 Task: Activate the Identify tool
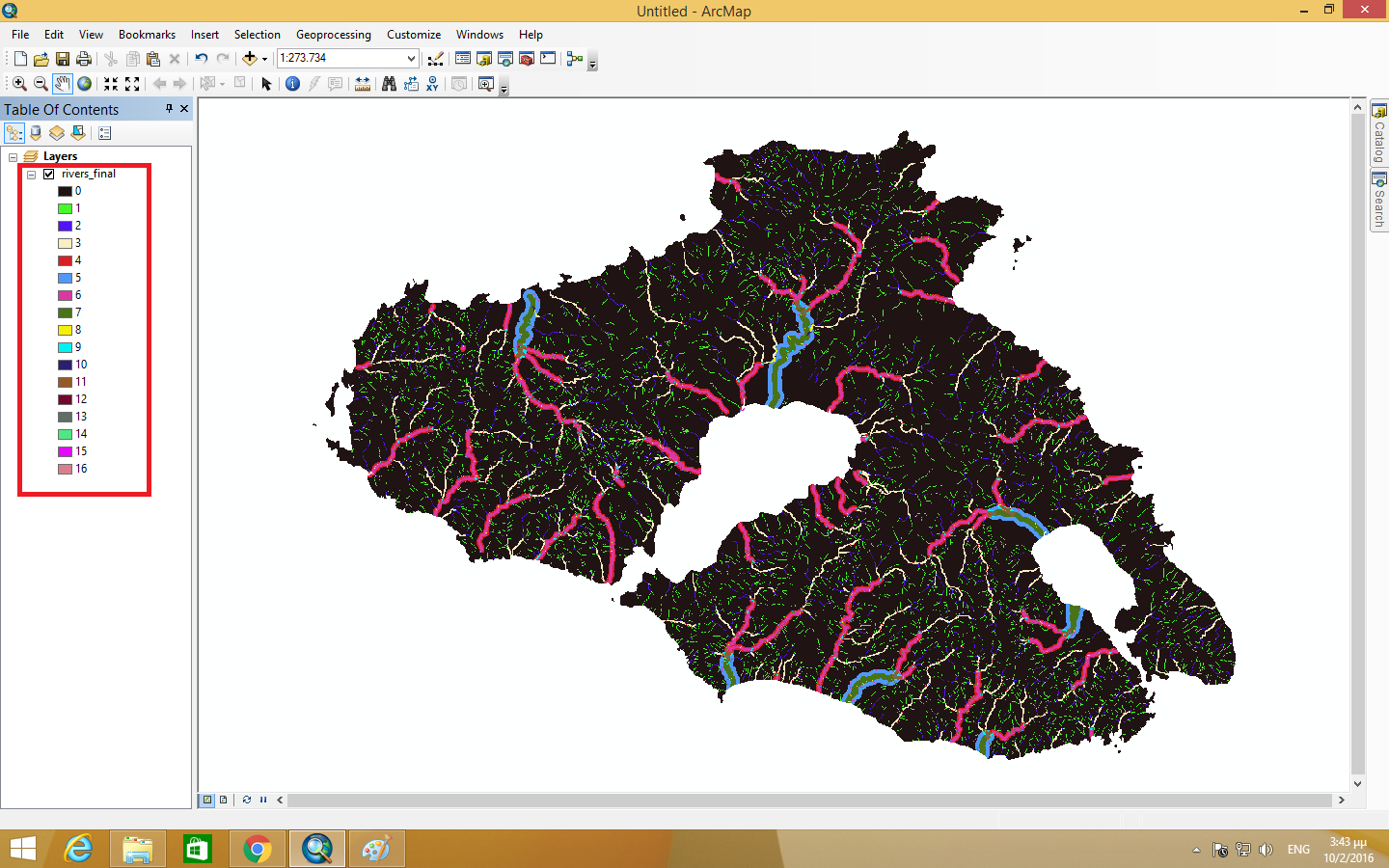click(293, 84)
